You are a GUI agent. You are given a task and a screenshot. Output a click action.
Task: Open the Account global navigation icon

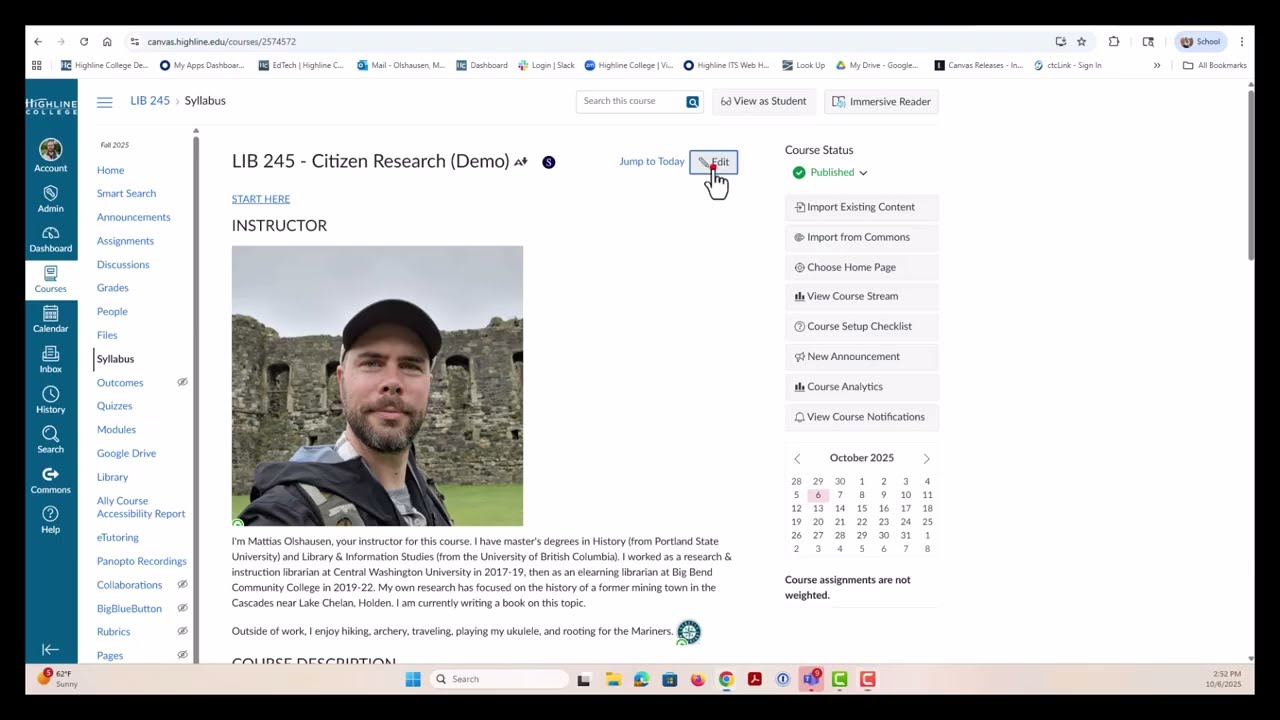point(51,155)
